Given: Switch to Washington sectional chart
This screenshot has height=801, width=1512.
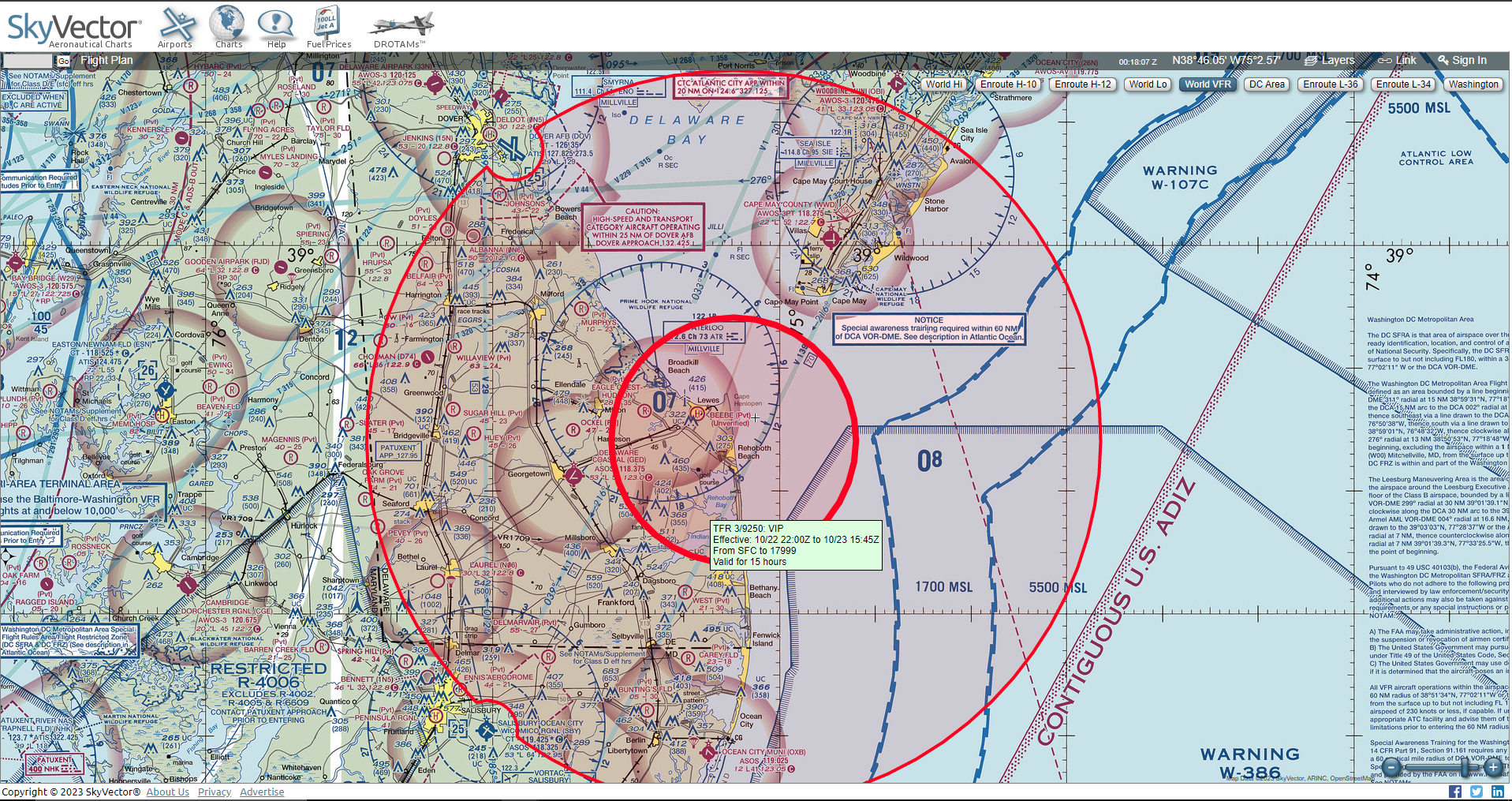Looking at the screenshot, I should coord(1473,84).
